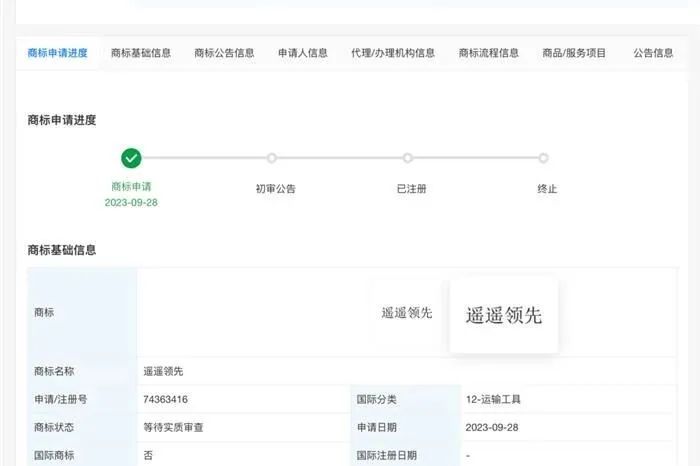Go to the 申请人信息 tab
Viewport: 700px width, 466px height.
tap(303, 53)
